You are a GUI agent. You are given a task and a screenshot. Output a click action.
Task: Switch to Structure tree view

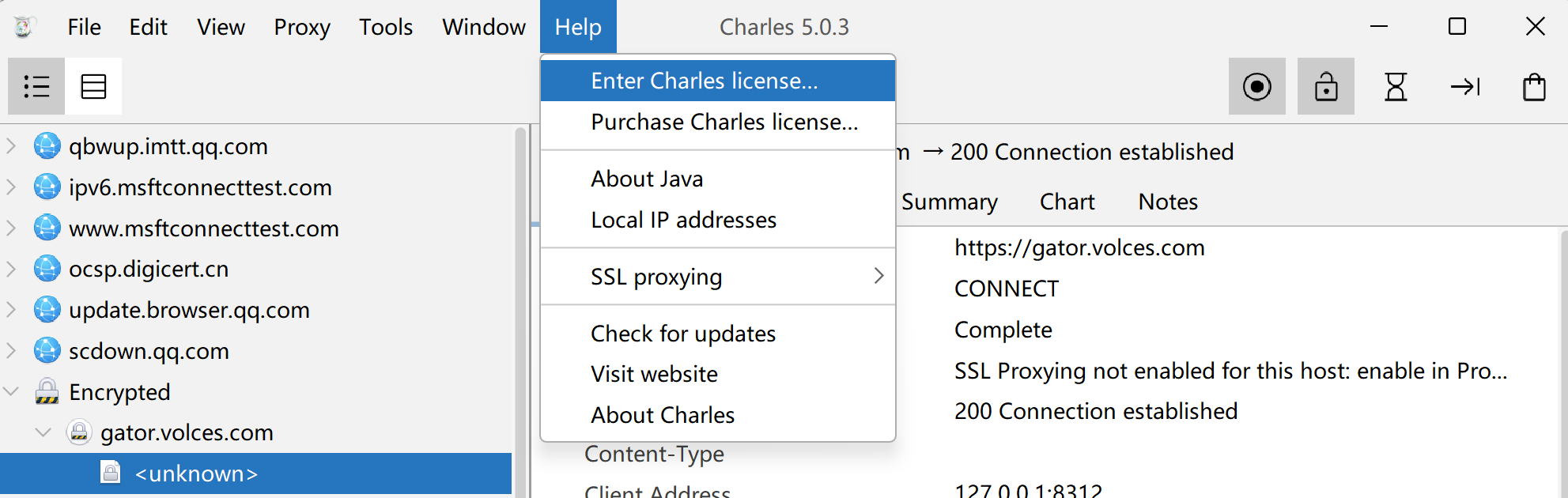(x=36, y=86)
